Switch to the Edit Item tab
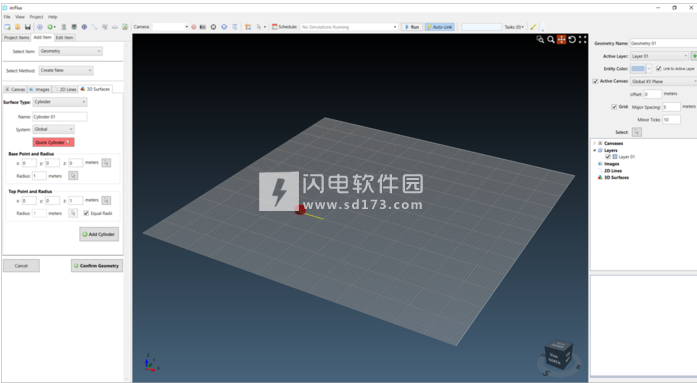This screenshot has width=697, height=383. (x=64, y=38)
